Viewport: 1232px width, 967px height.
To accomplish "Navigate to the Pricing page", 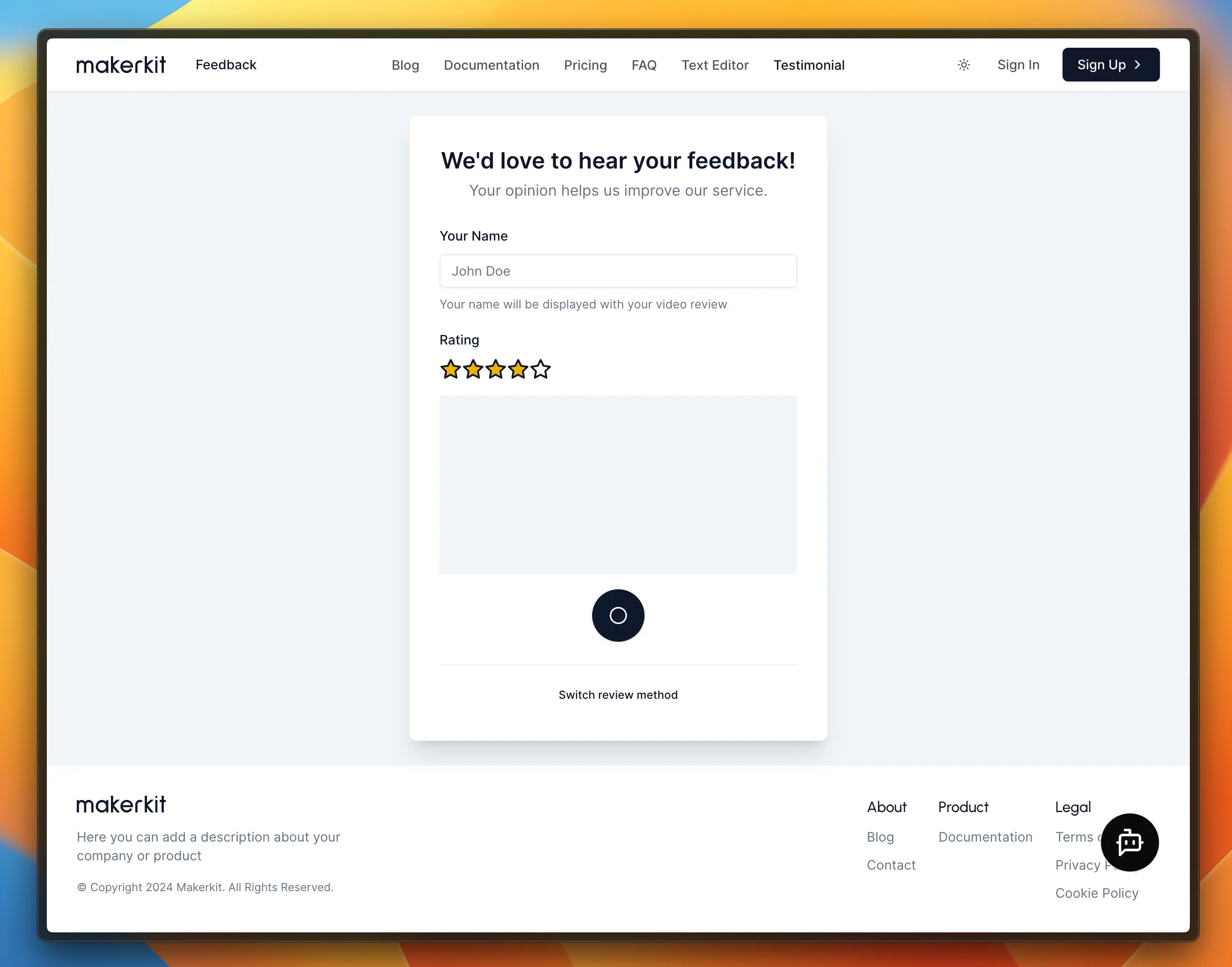I will pyautogui.click(x=586, y=65).
